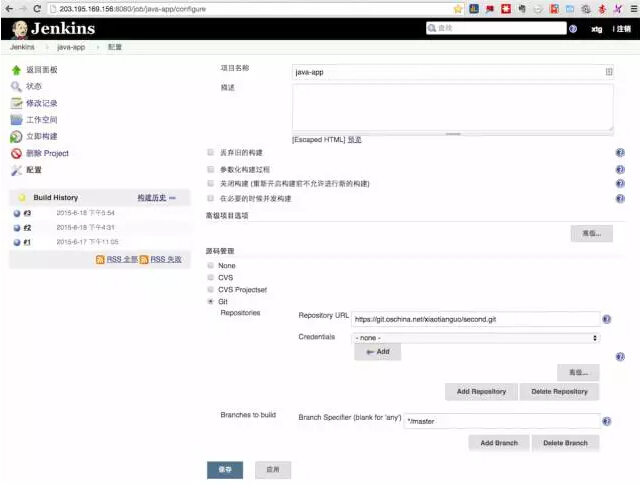Image resolution: width=640 pixels, height=486 pixels.
Task: Click the grey apply button
Action: tap(273, 470)
